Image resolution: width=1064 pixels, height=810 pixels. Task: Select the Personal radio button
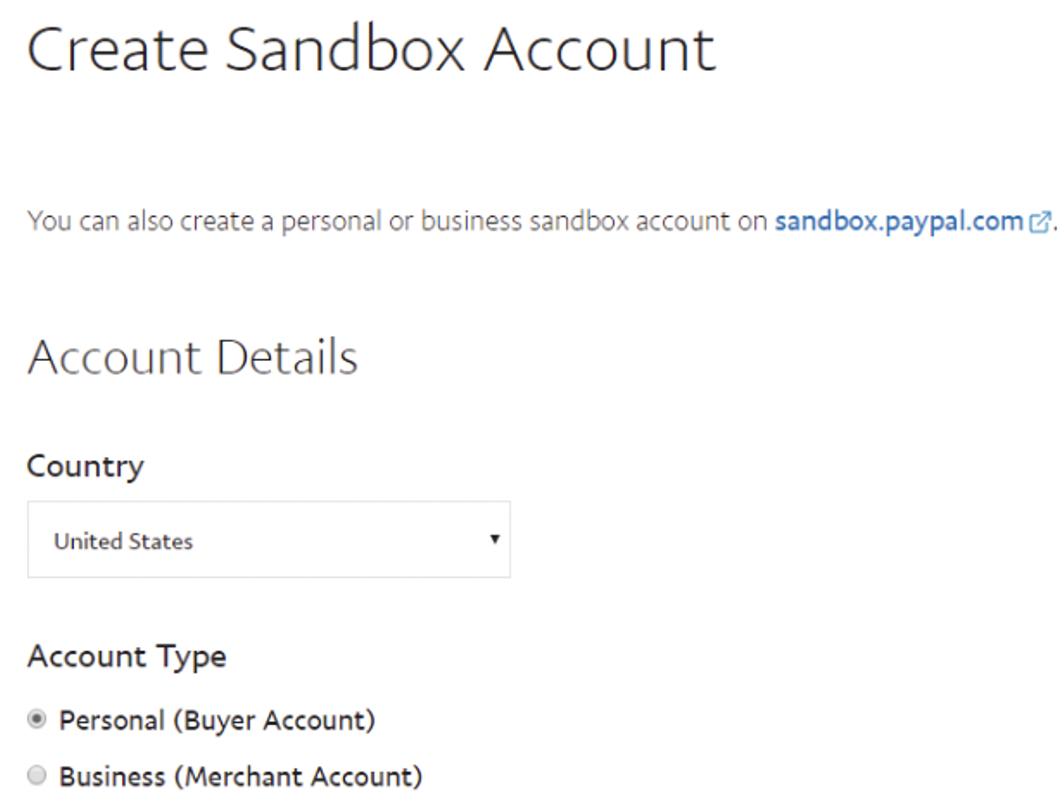[37, 719]
